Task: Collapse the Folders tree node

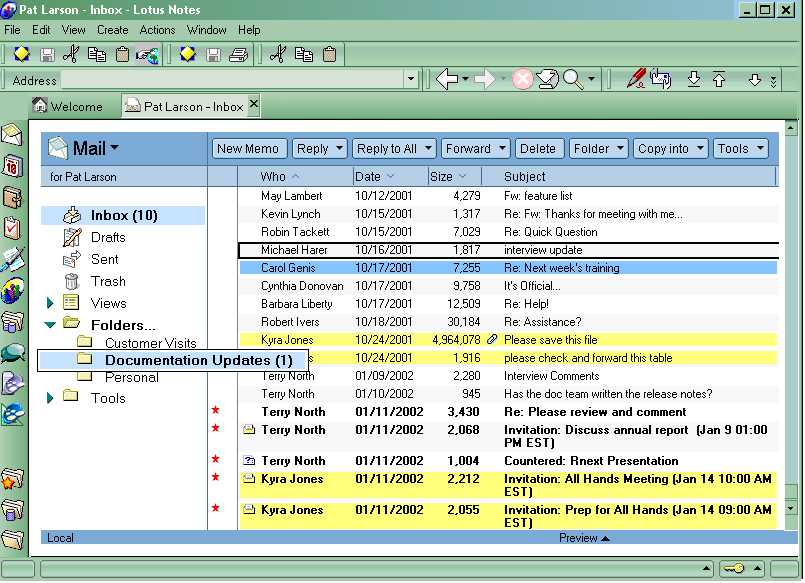Action: tap(50, 324)
